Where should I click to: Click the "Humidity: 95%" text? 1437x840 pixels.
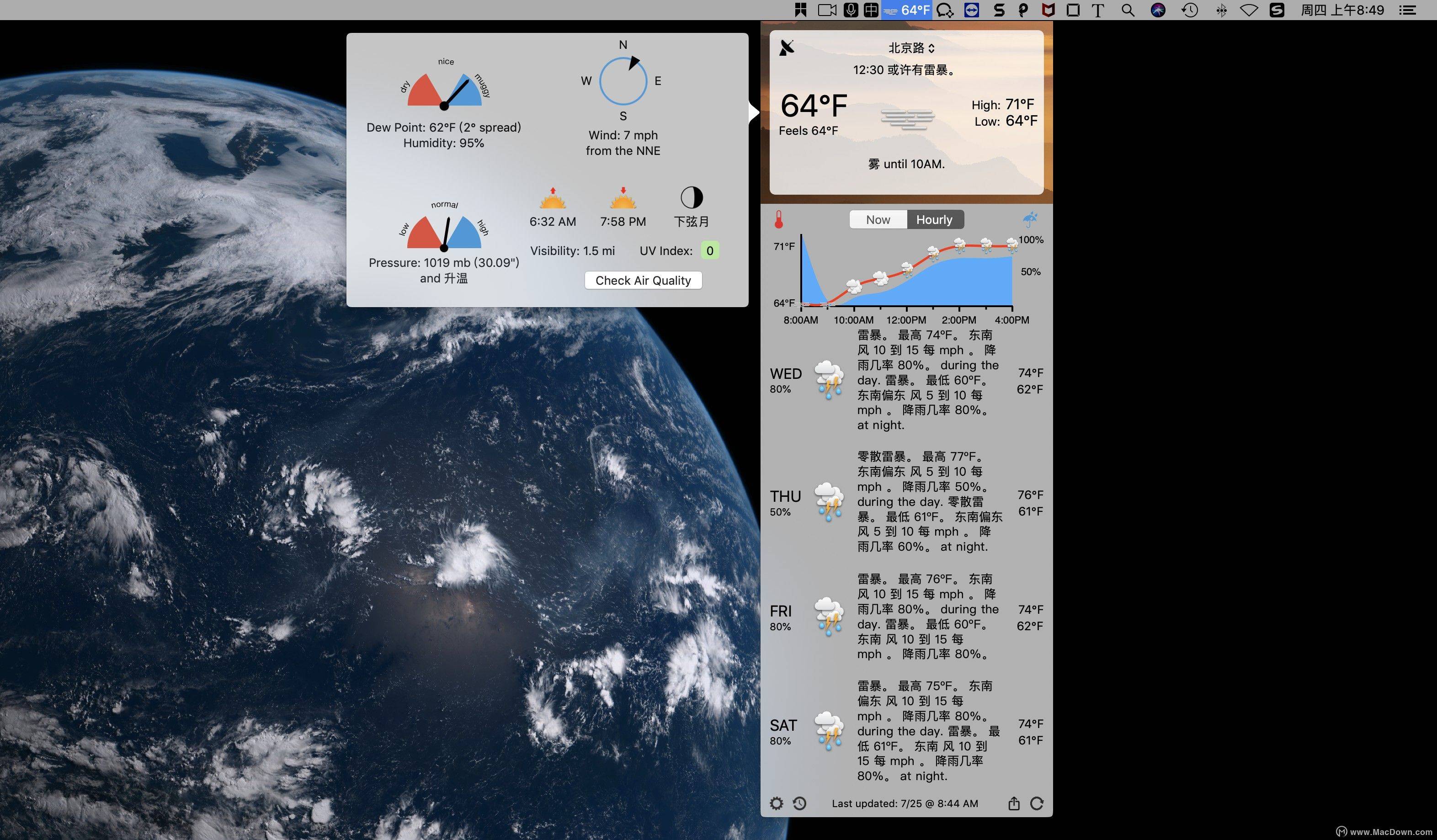click(444, 143)
